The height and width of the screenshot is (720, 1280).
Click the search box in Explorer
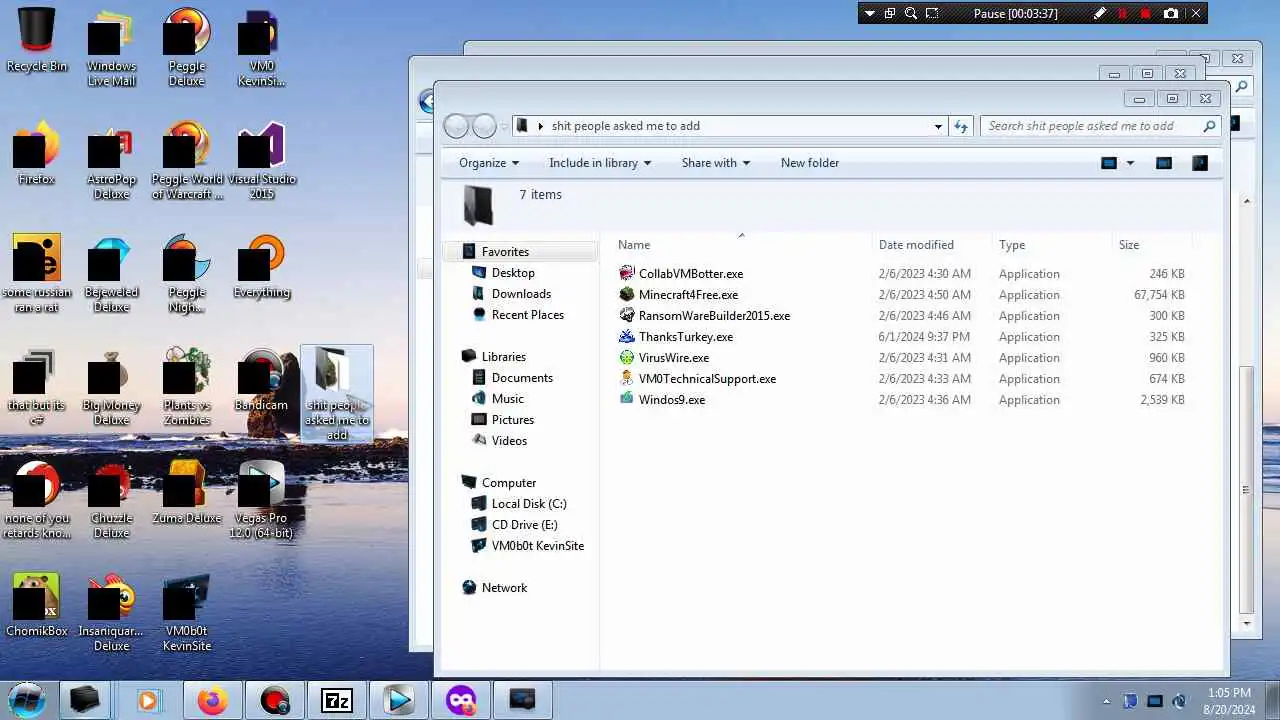pyautogui.click(x=1100, y=126)
